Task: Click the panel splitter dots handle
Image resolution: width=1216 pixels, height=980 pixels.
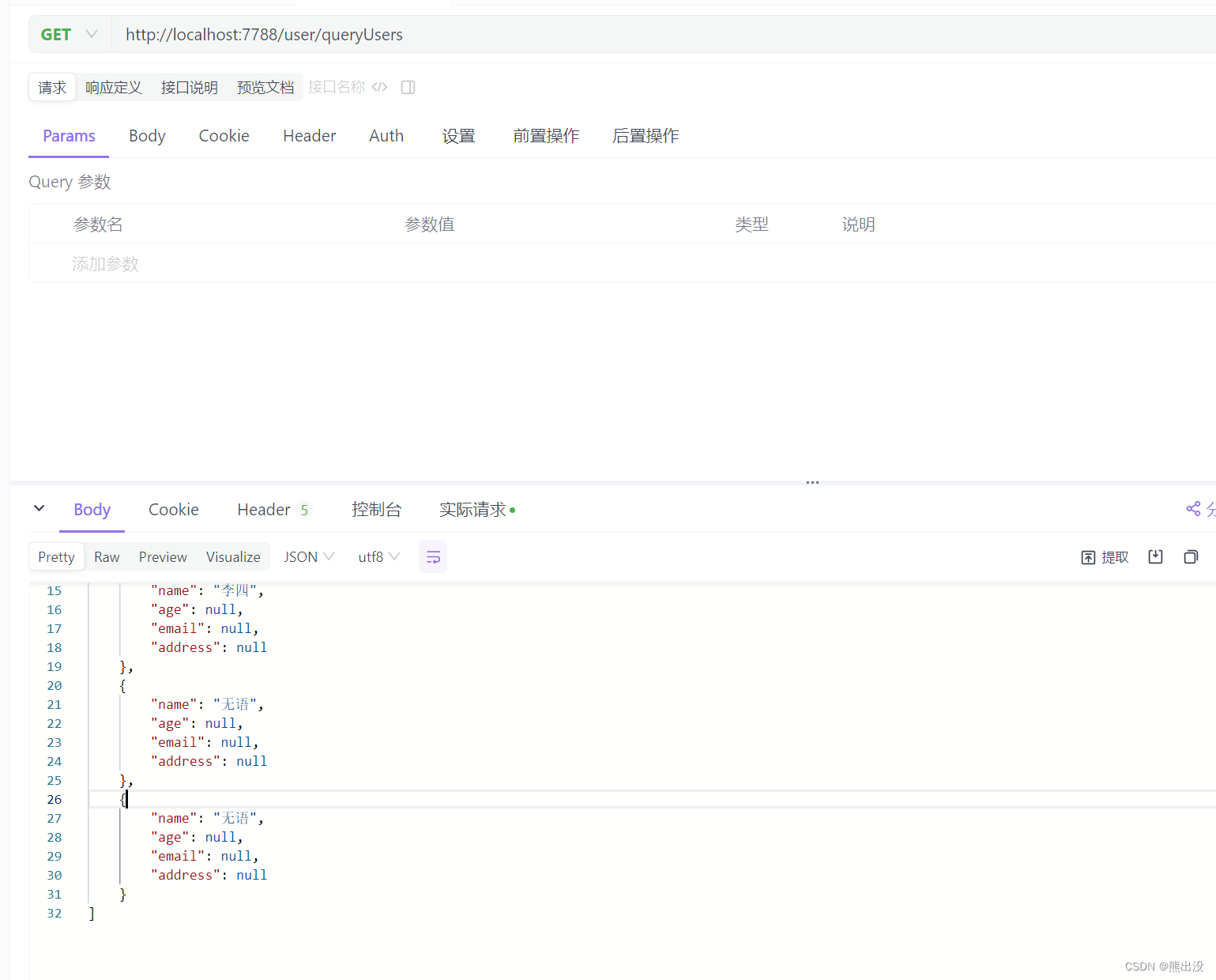Action: [x=812, y=482]
